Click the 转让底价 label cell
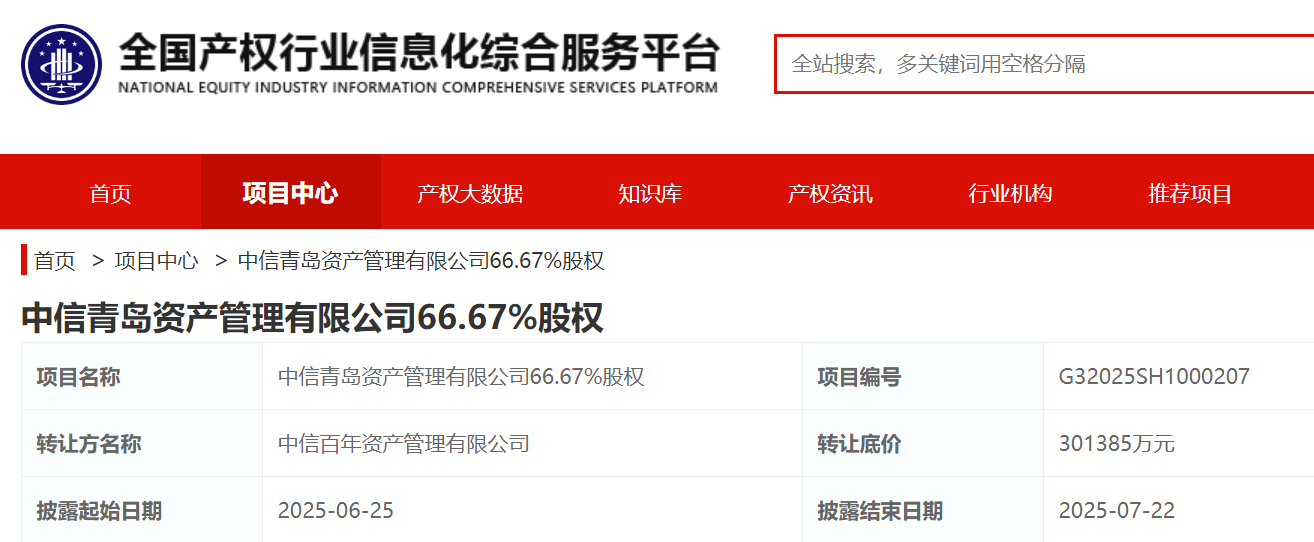 pyautogui.click(x=923, y=444)
